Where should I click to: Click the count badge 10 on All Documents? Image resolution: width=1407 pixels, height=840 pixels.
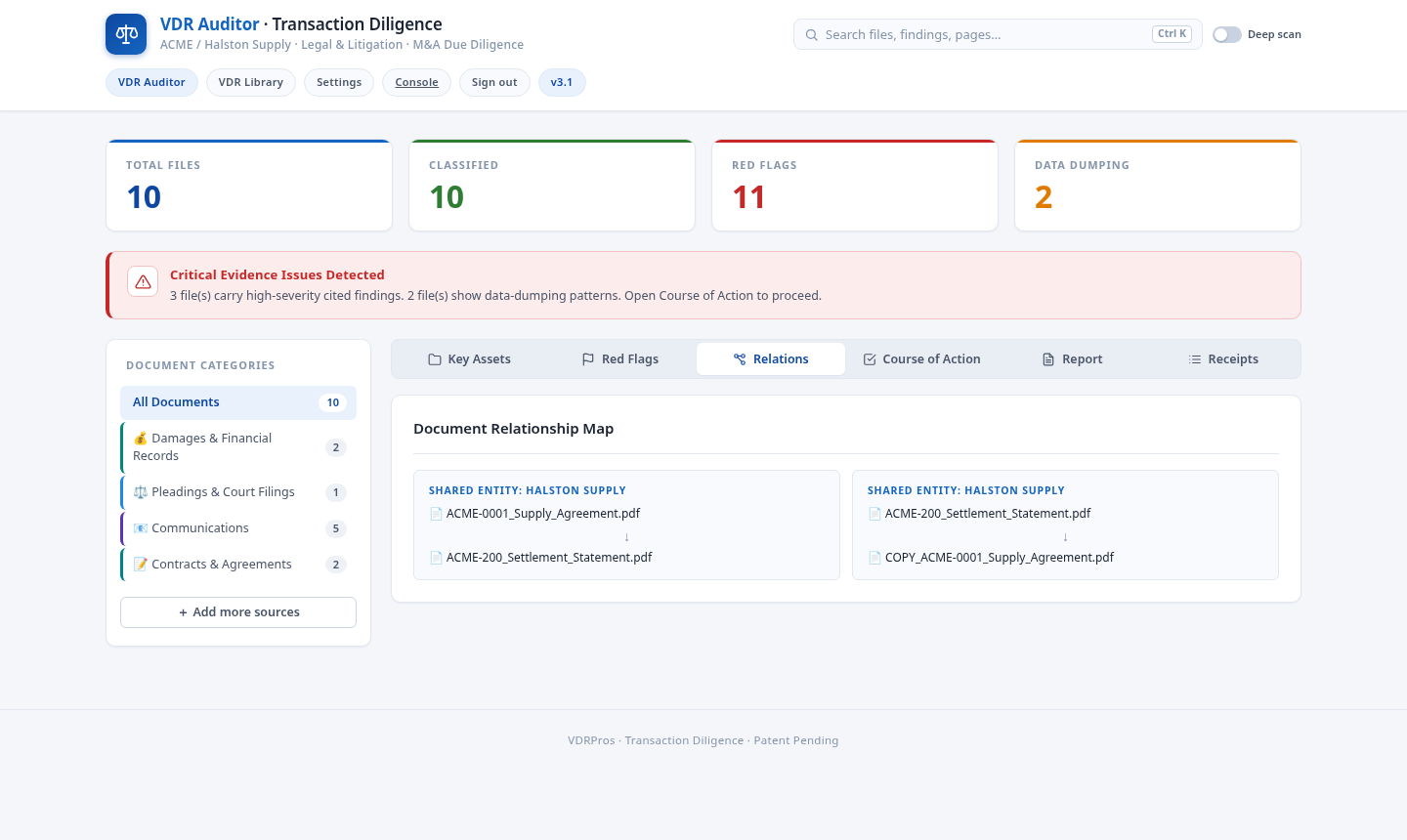pos(333,402)
